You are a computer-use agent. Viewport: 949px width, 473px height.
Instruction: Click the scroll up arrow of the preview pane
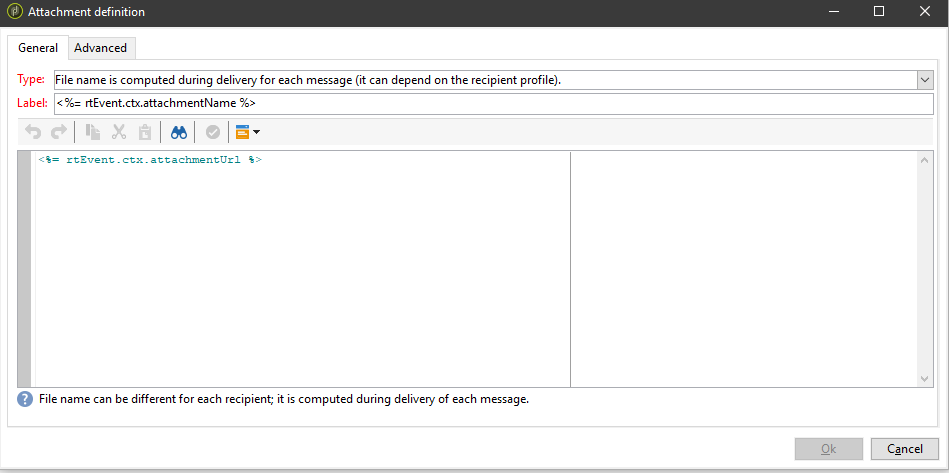point(925,160)
